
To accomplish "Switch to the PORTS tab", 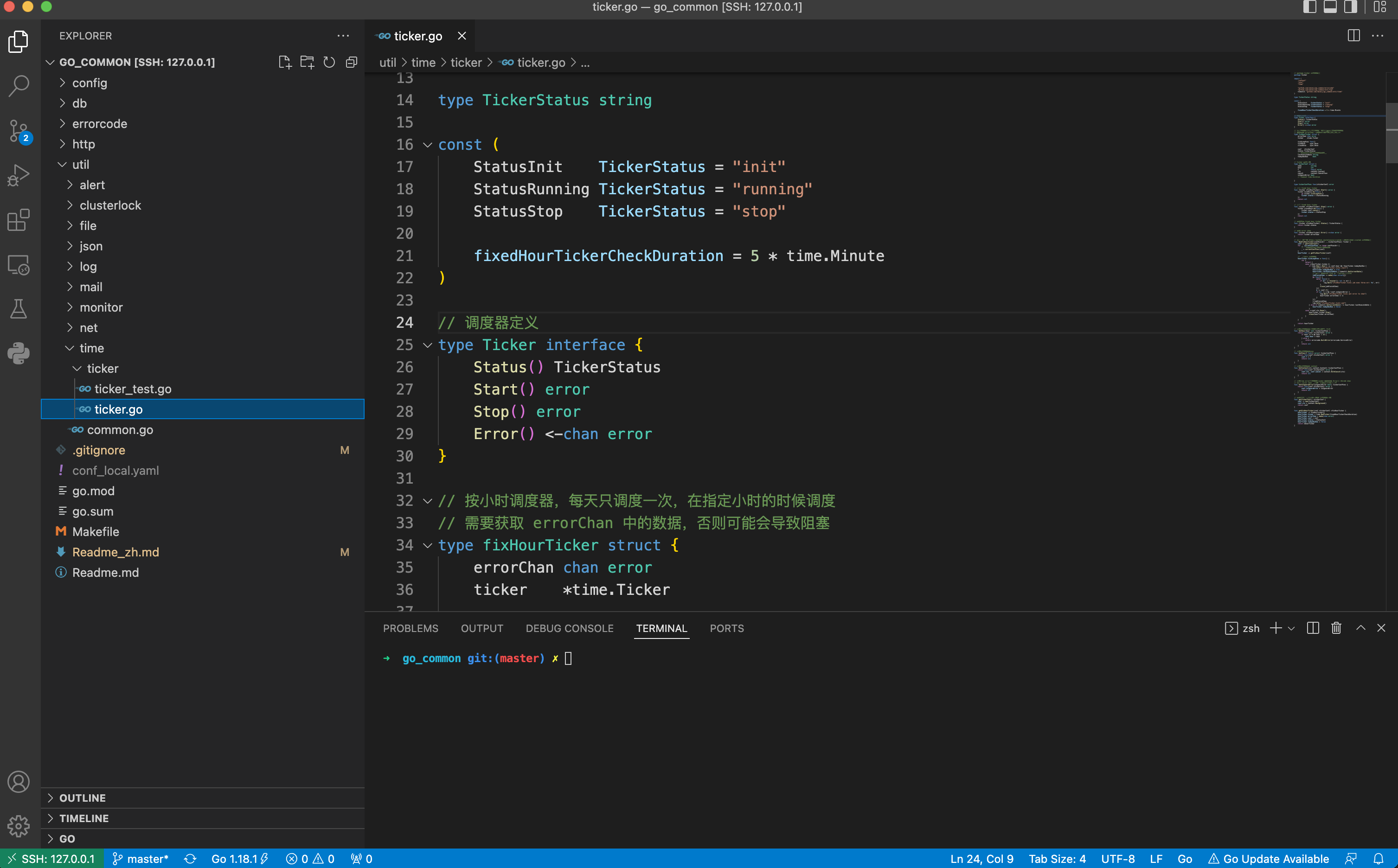I will pyautogui.click(x=726, y=628).
